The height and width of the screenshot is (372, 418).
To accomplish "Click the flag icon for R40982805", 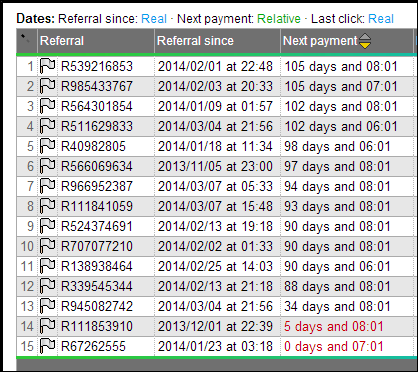I will 47,146.
